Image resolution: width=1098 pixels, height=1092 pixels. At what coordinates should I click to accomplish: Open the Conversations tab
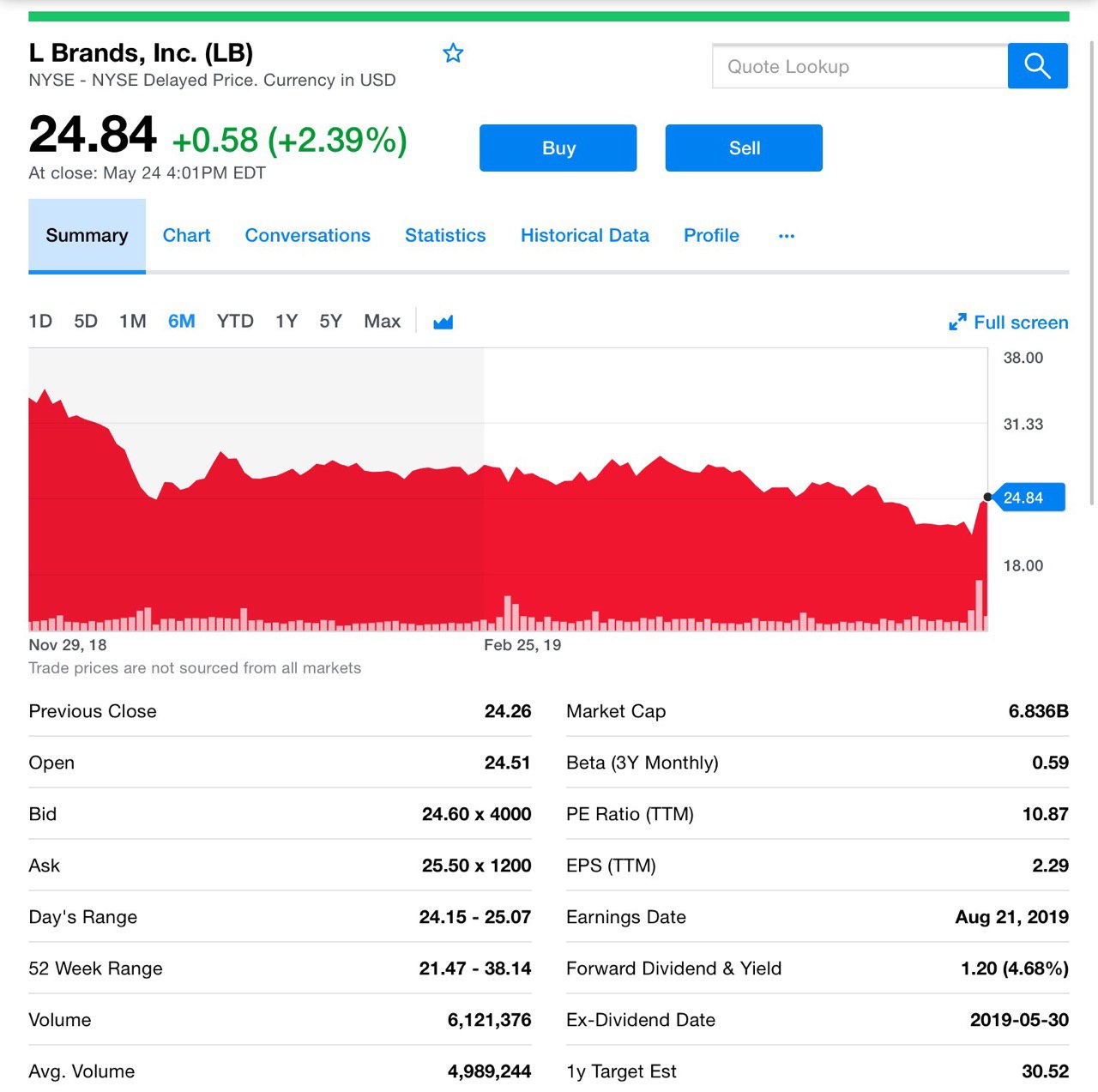tap(307, 236)
